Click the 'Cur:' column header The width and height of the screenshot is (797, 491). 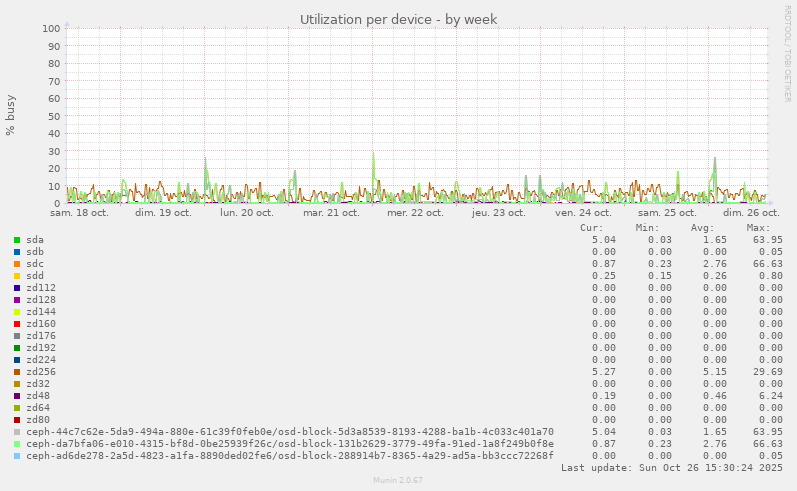[x=591, y=228]
